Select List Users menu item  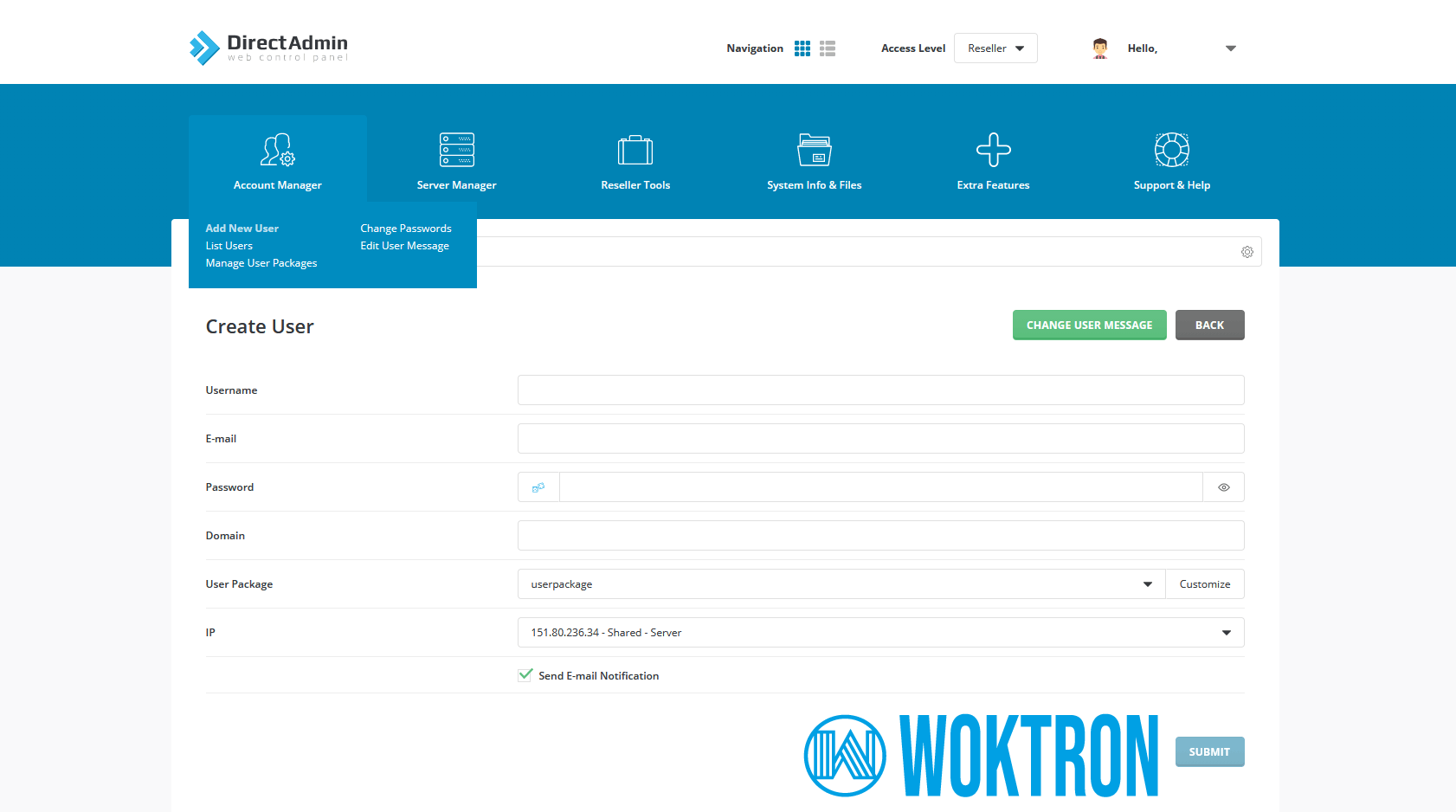(229, 246)
